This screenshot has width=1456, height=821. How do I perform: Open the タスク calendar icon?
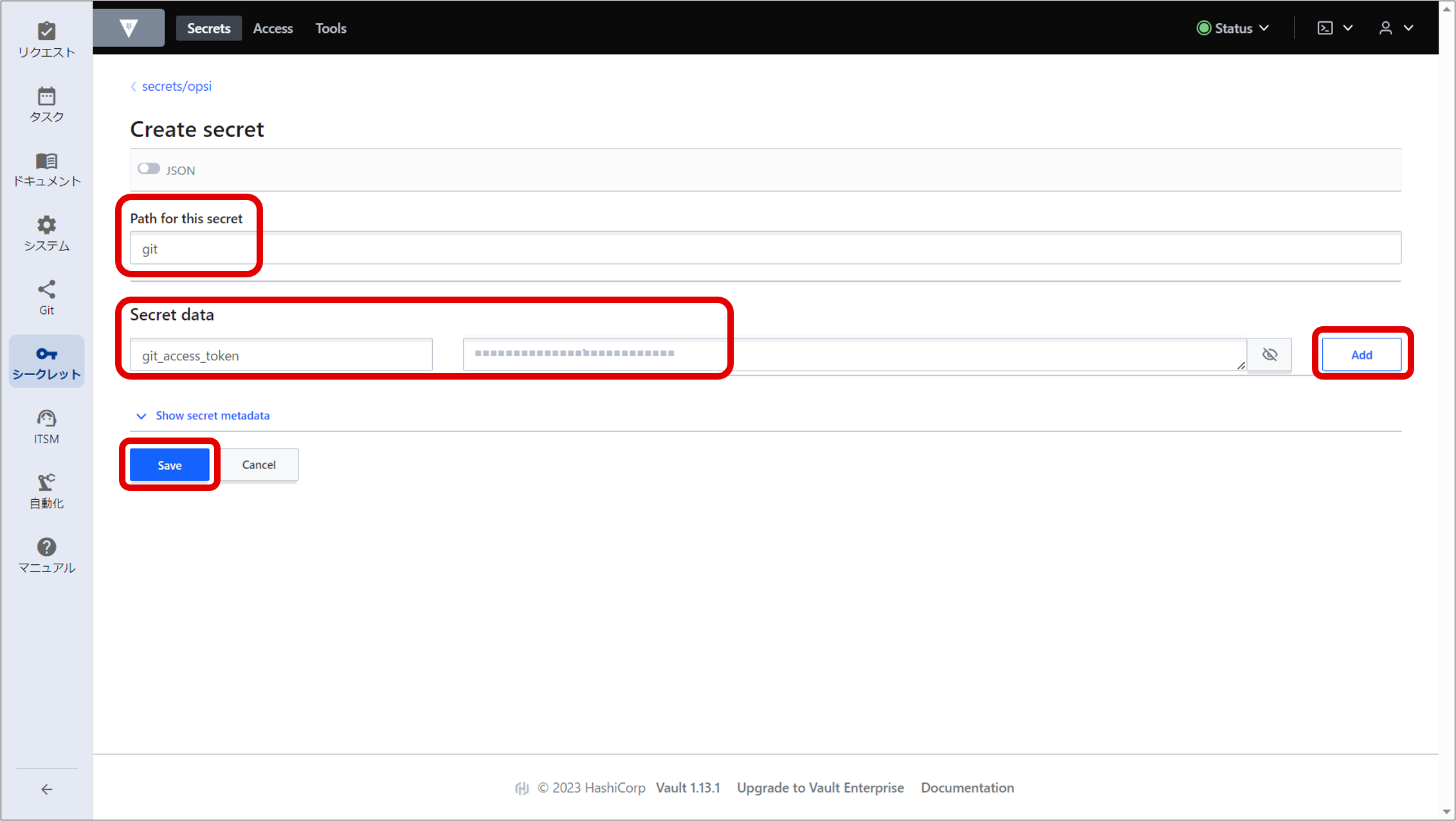[x=46, y=103]
